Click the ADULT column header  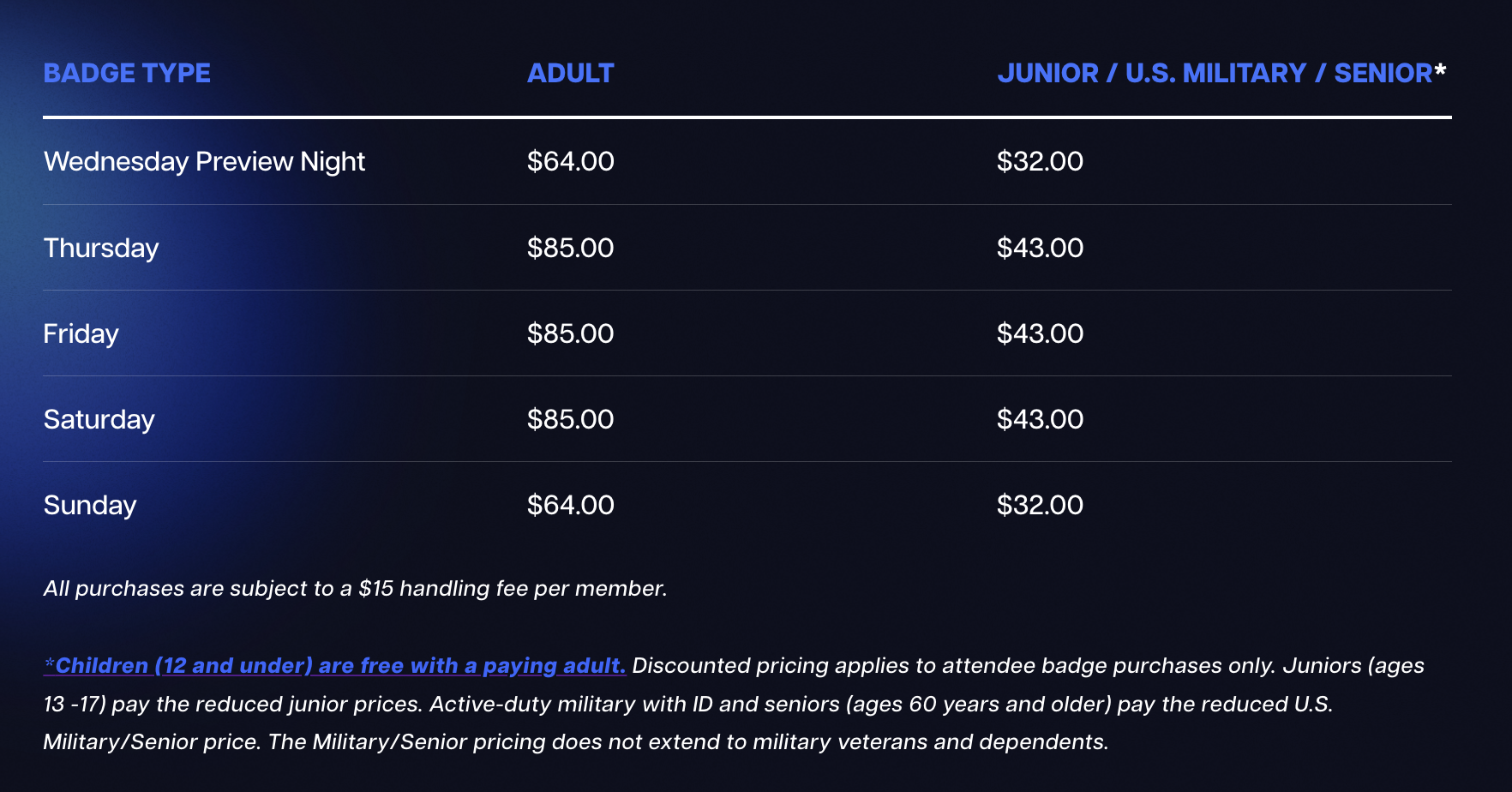click(570, 74)
